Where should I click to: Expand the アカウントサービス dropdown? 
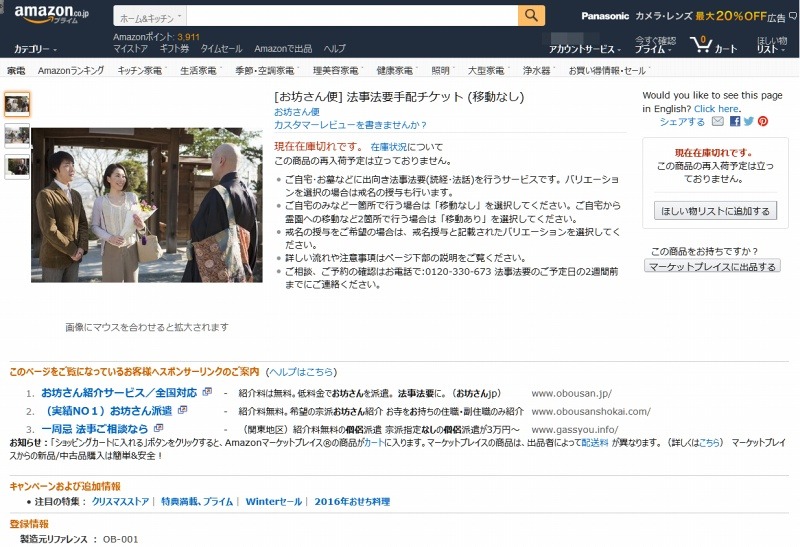(585, 49)
